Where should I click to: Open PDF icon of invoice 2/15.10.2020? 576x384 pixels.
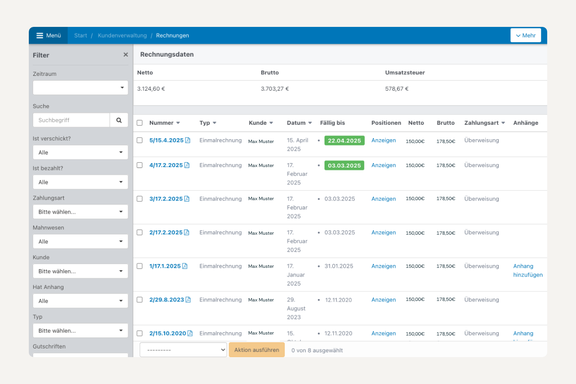click(x=190, y=333)
